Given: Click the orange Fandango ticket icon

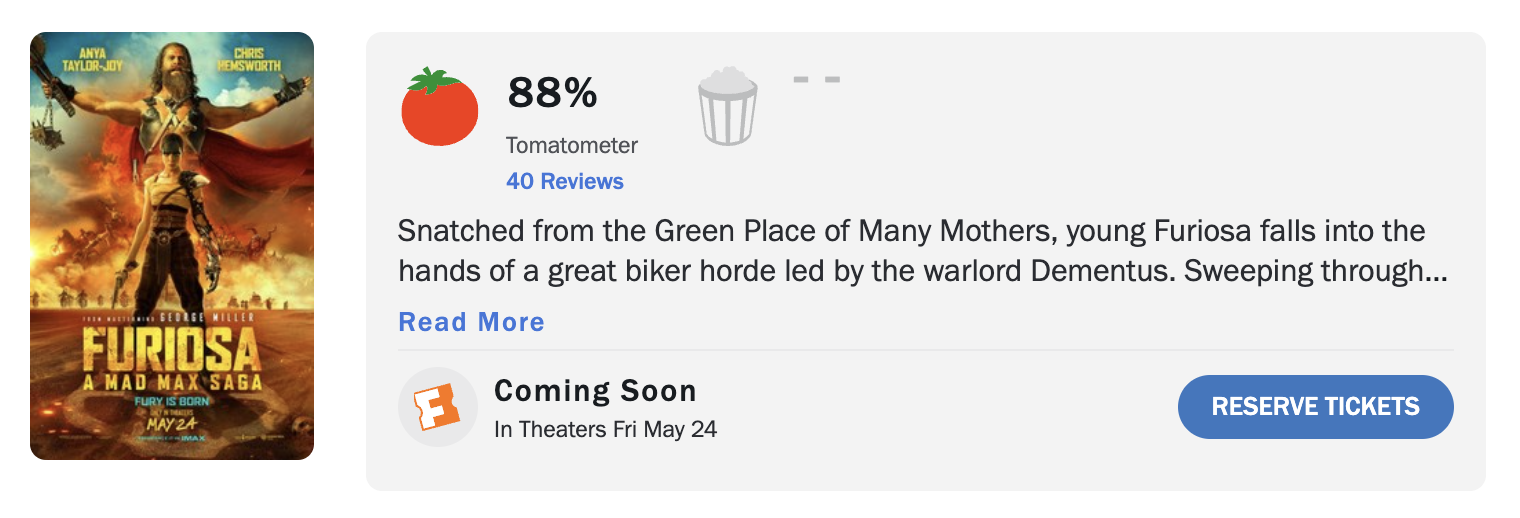Looking at the screenshot, I should point(437,407).
